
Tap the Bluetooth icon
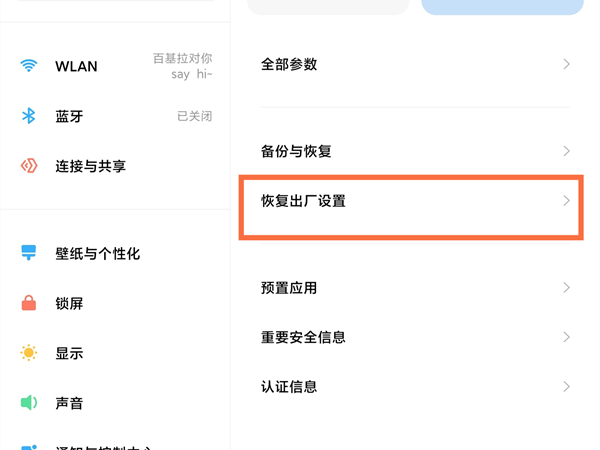click(29, 116)
